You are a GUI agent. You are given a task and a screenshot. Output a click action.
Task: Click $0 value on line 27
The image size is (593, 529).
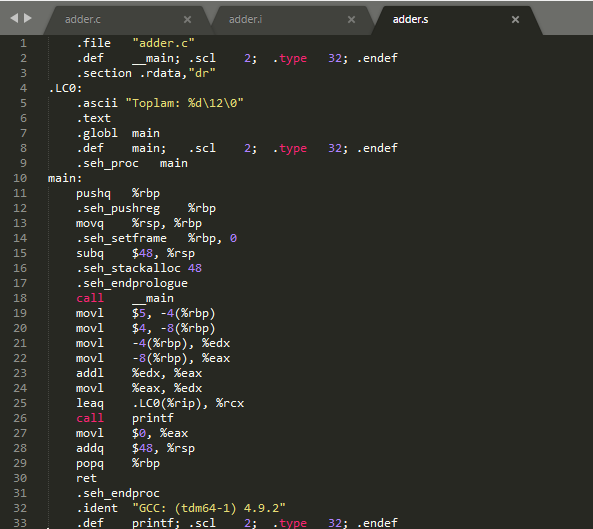click(139, 433)
